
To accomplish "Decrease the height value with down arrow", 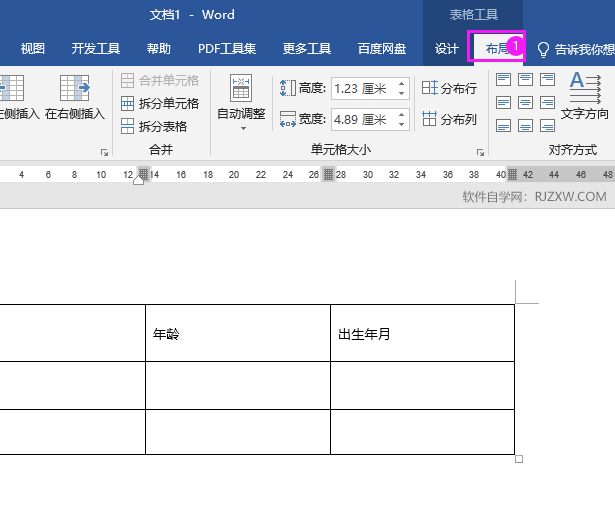I will point(401,93).
